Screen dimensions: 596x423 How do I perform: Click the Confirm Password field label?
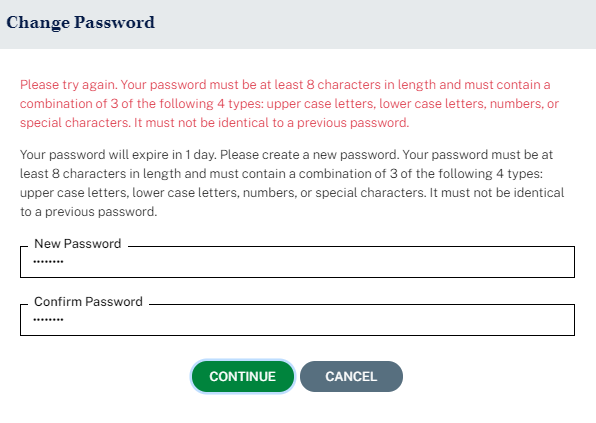pyautogui.click(x=88, y=301)
